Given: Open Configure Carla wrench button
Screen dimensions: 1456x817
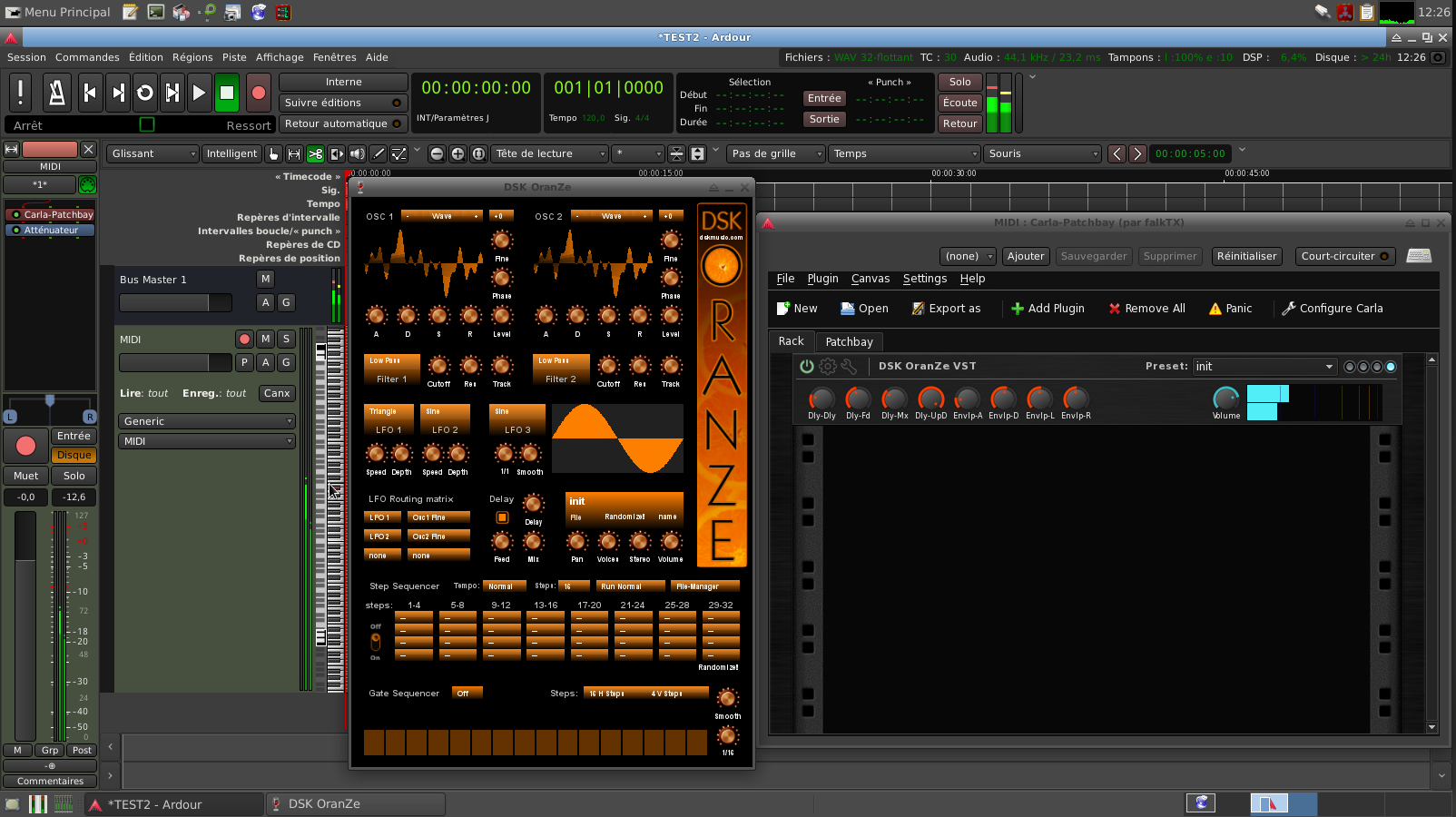Looking at the screenshot, I should point(1332,309).
